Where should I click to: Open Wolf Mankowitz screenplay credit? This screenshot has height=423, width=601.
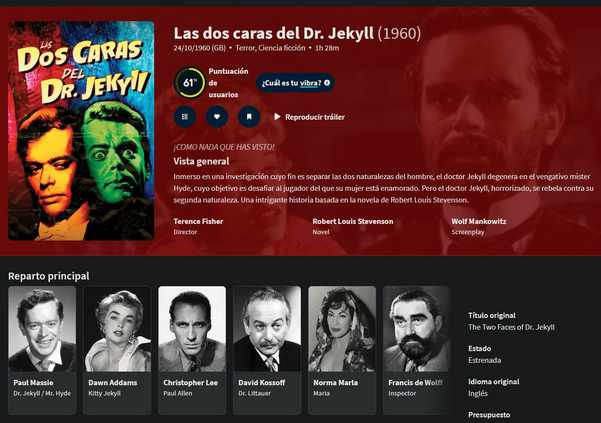(x=479, y=221)
